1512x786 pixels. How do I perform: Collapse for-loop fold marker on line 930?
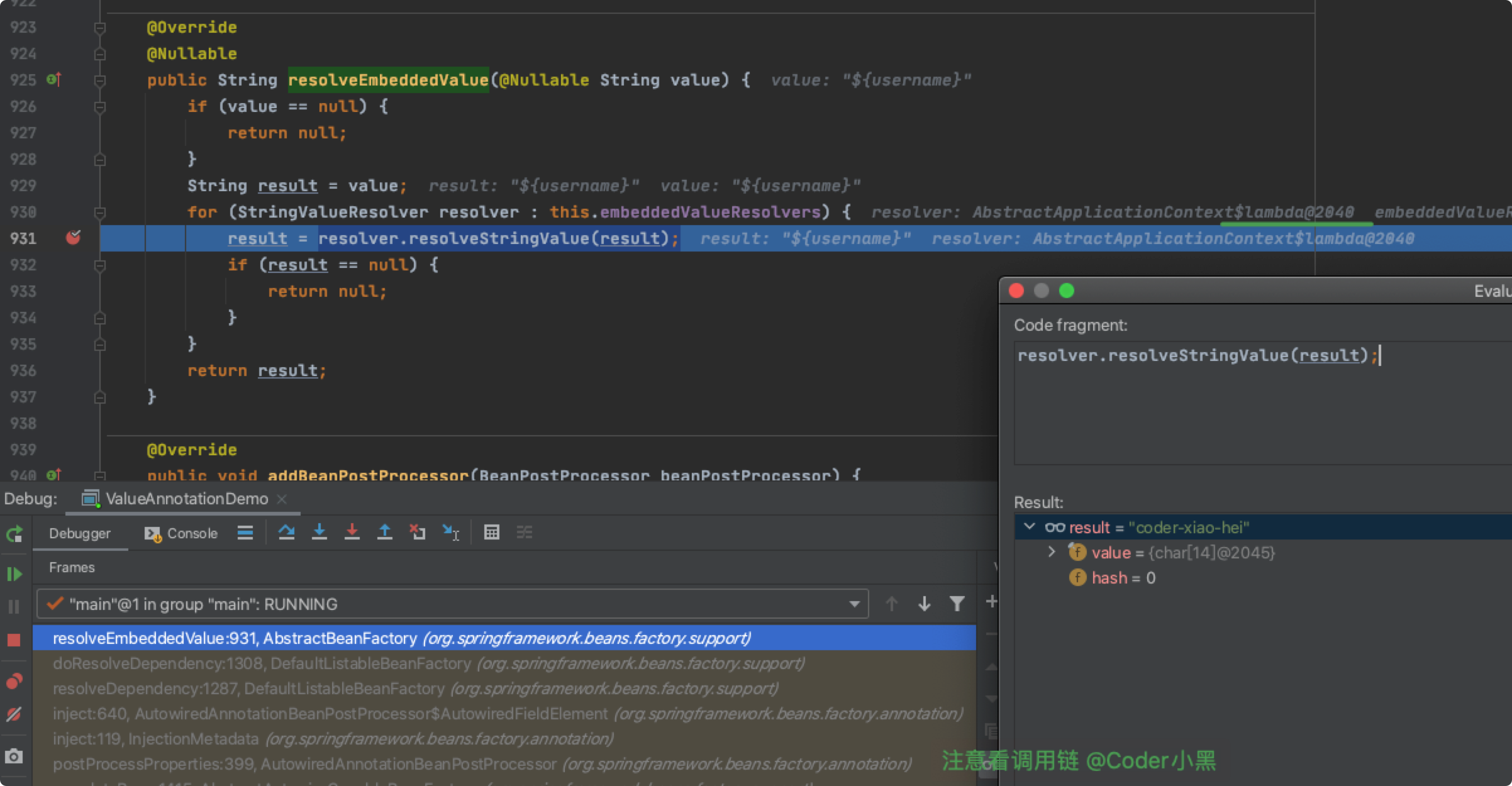(99, 213)
